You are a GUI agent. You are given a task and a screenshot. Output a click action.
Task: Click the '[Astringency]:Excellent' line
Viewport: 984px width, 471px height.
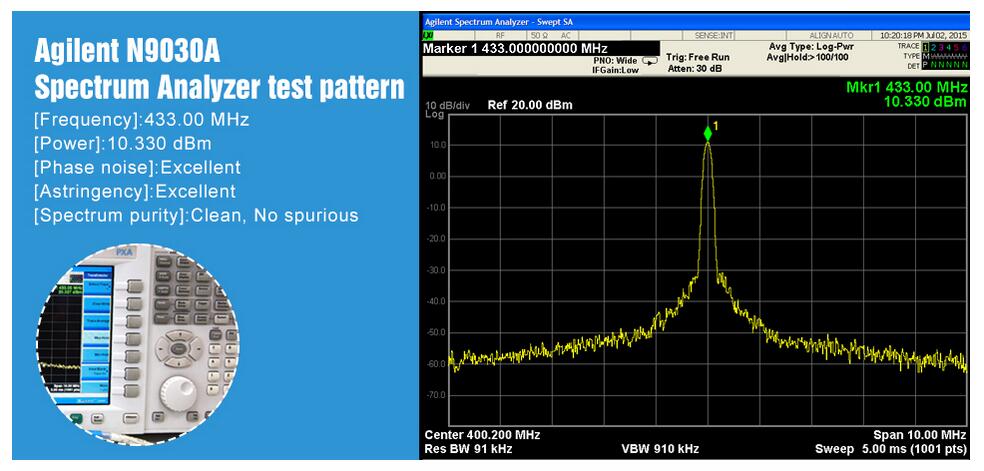coord(134,191)
